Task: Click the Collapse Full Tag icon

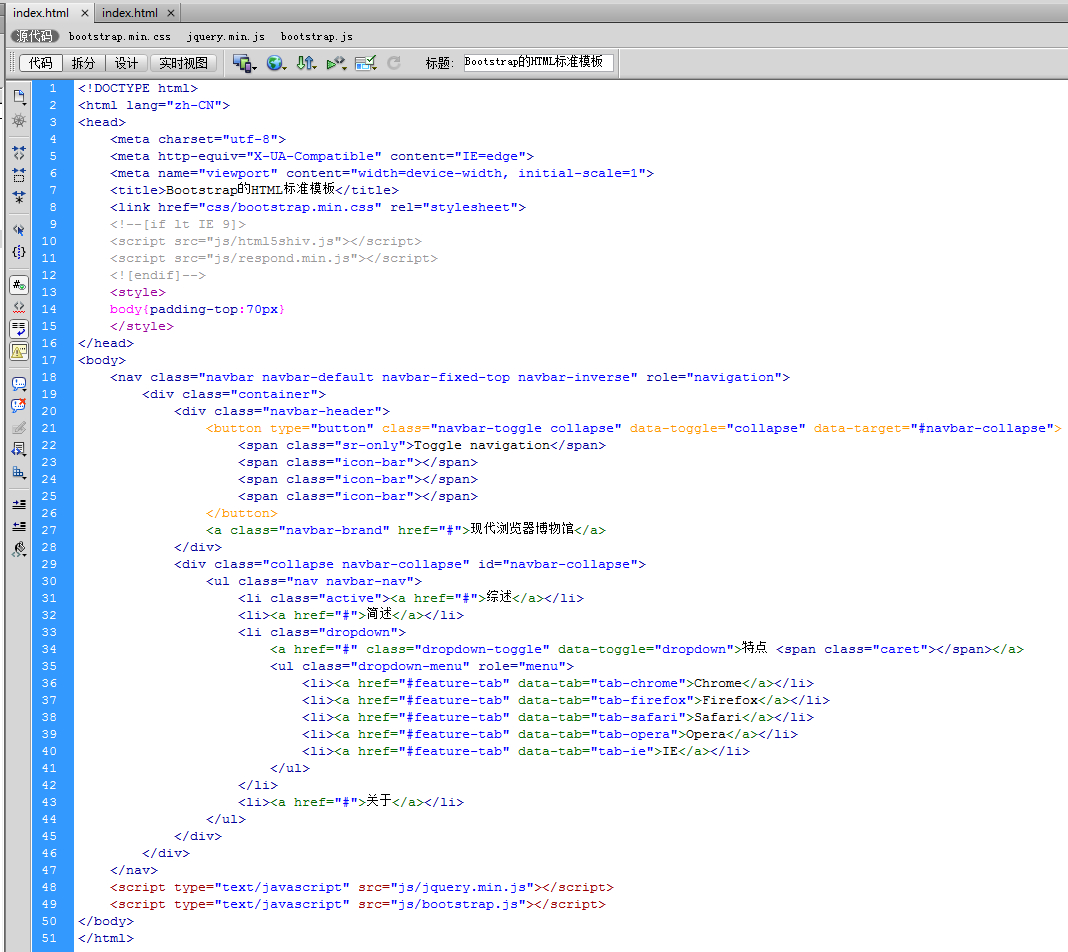Action: pyautogui.click(x=19, y=153)
